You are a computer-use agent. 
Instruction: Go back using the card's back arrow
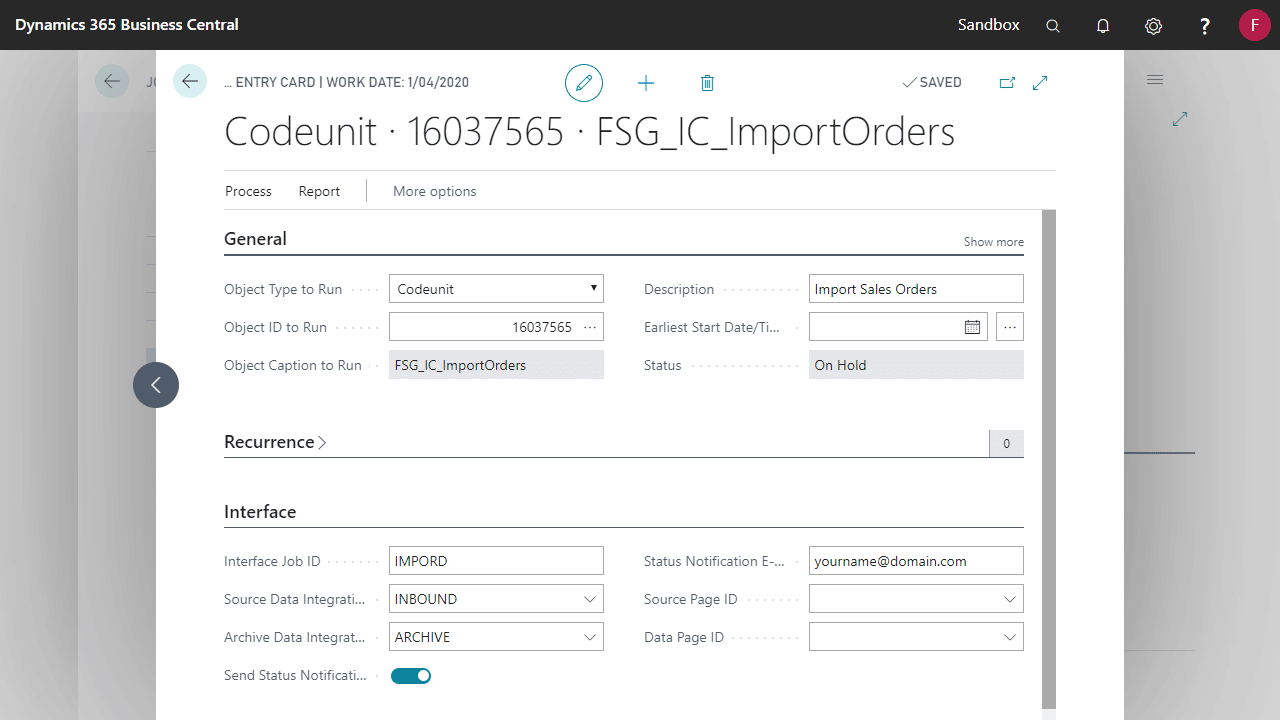tap(190, 81)
